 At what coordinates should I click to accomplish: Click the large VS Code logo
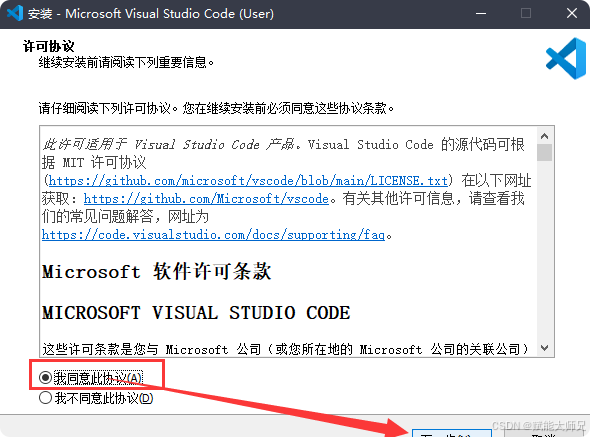[566, 58]
